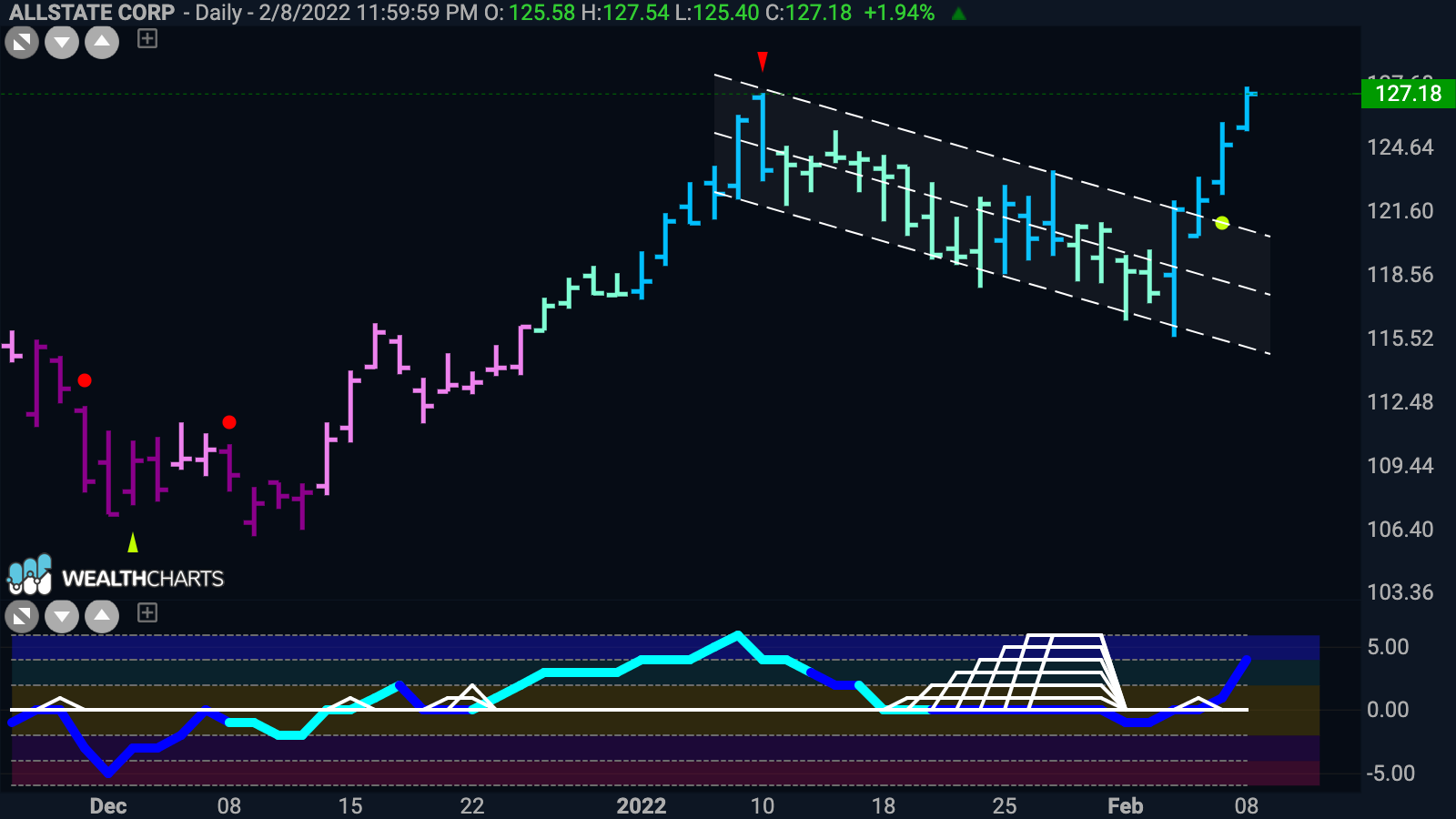Click the down arrow in oscillator pane
1456x819 pixels.
(62, 617)
